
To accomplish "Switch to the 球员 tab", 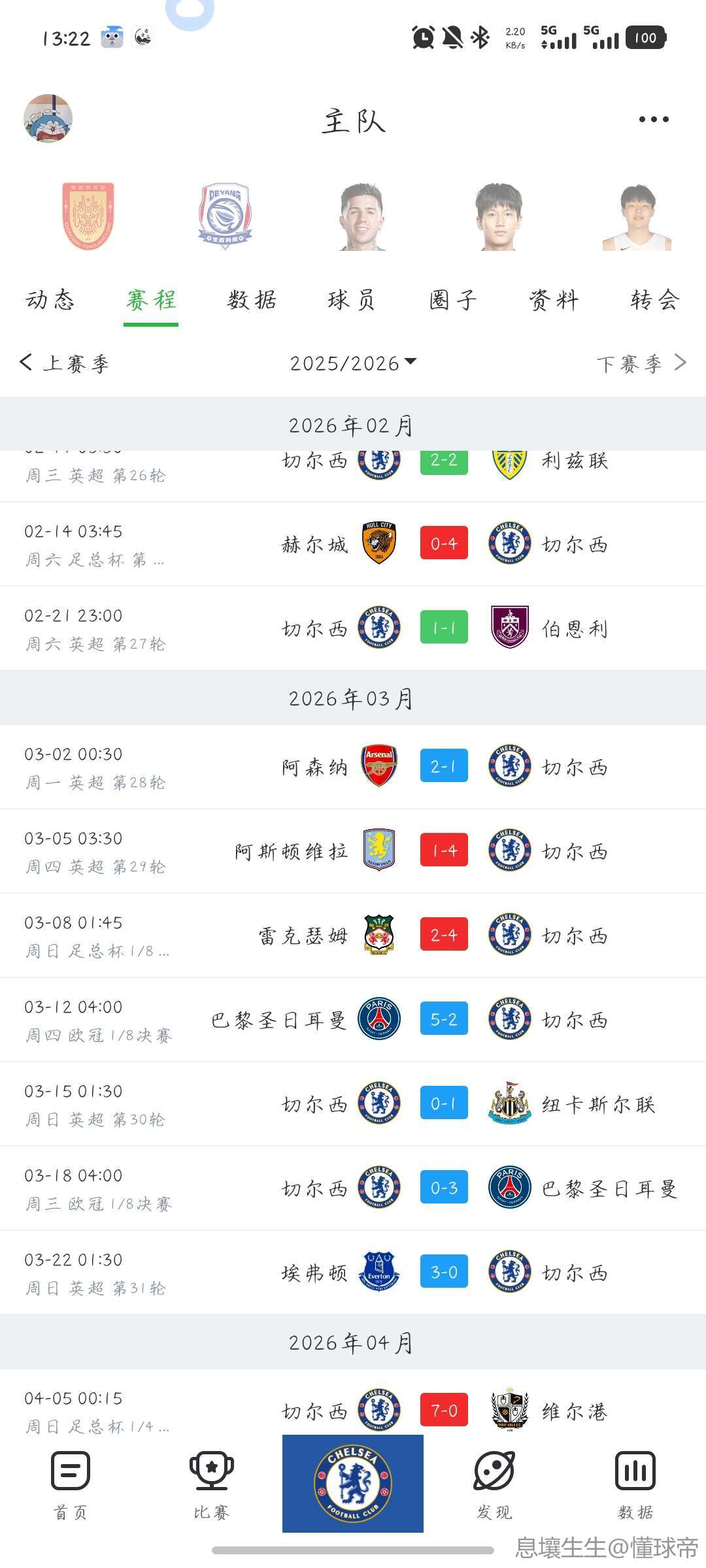I will point(352,301).
